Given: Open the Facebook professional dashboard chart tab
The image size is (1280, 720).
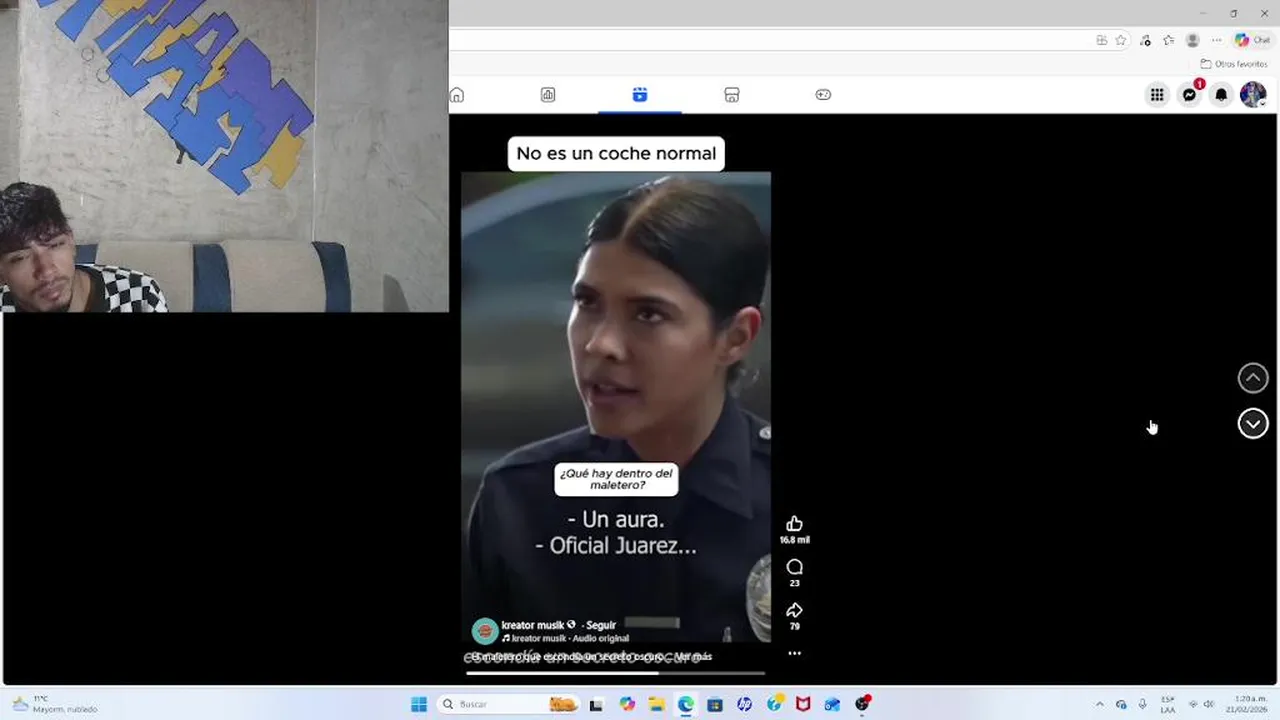Looking at the screenshot, I should 548,95.
